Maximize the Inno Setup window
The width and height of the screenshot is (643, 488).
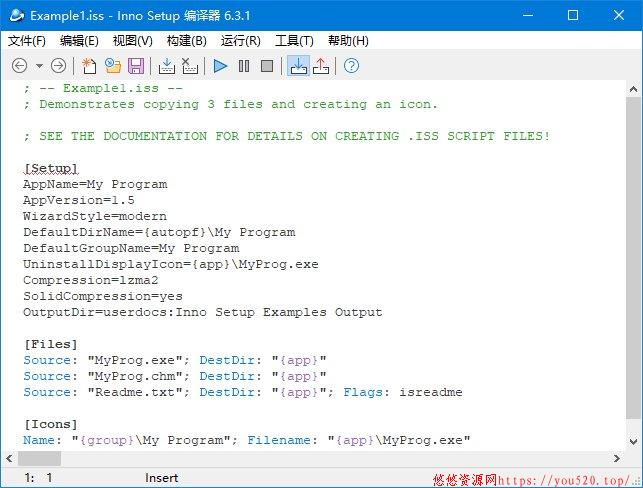[573, 16]
